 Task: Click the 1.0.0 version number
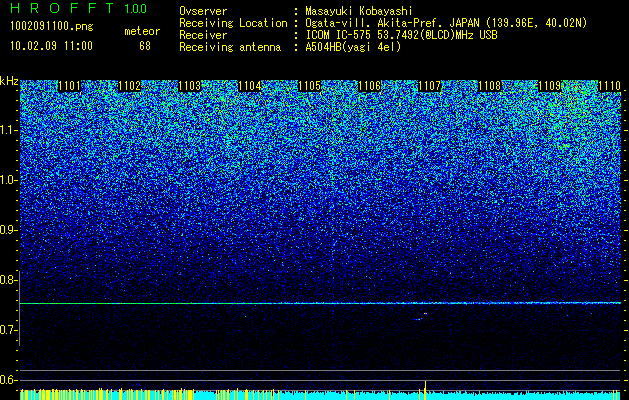pyautogui.click(x=135, y=9)
